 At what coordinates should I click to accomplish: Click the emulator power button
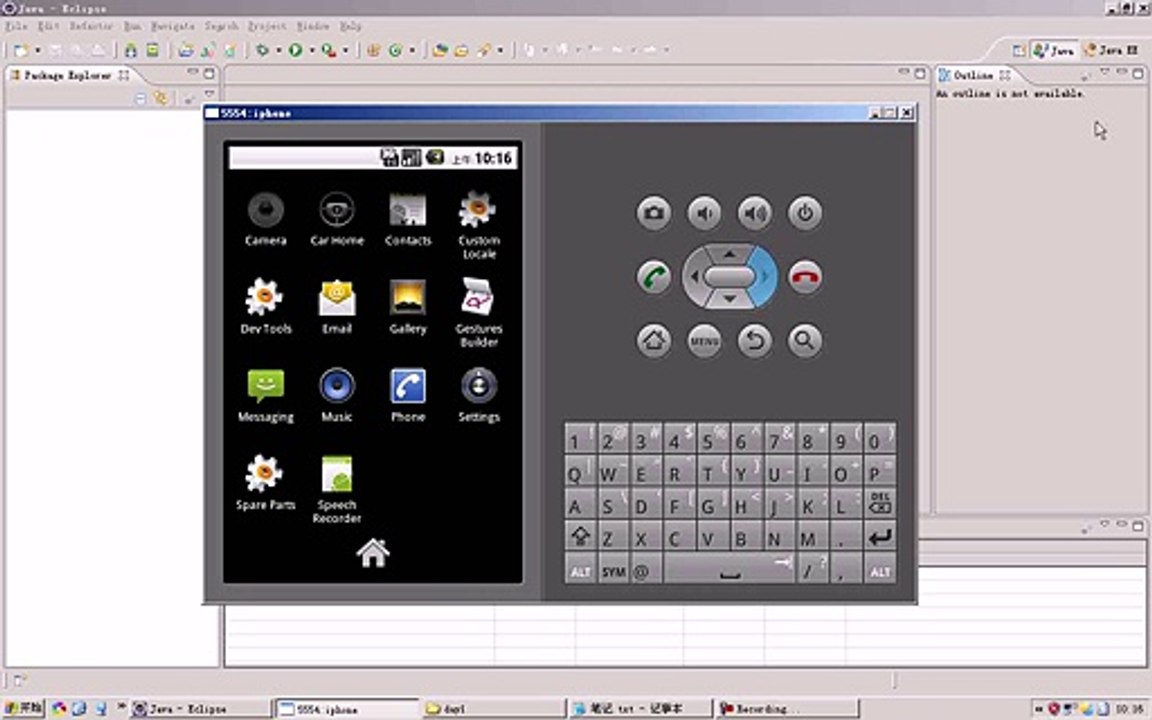(x=805, y=213)
